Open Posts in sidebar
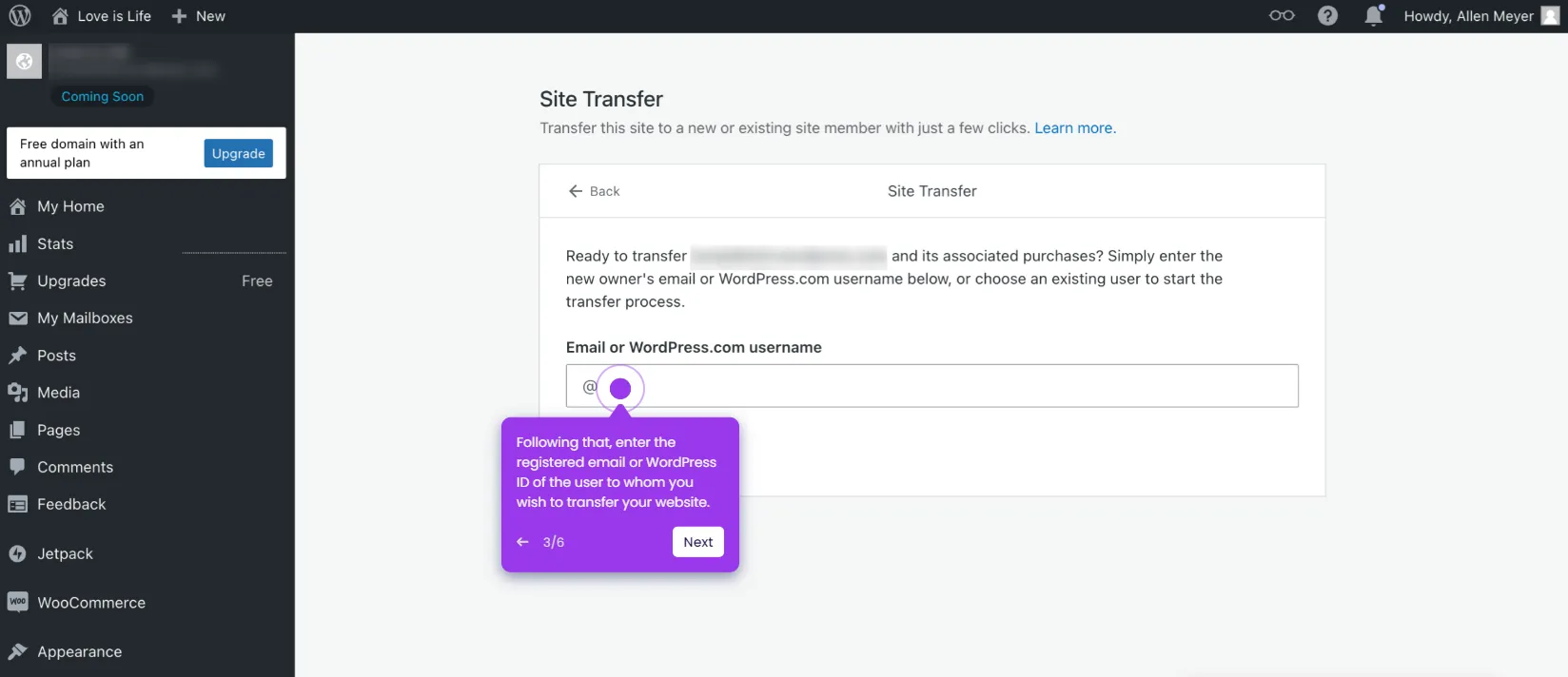Image resolution: width=1568 pixels, height=677 pixels. [x=56, y=356]
